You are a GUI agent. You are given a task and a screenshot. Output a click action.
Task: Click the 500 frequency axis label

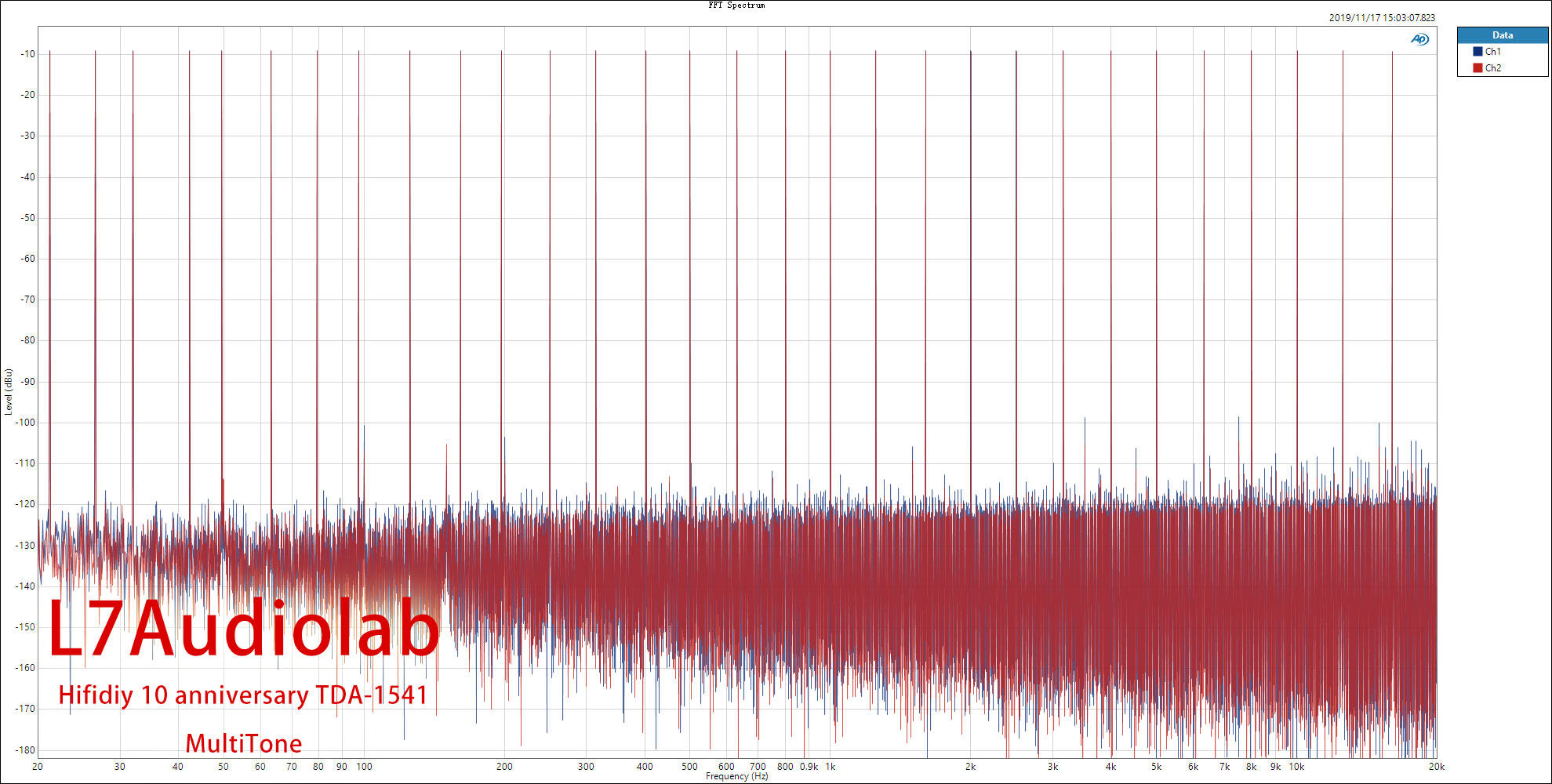[x=689, y=767]
